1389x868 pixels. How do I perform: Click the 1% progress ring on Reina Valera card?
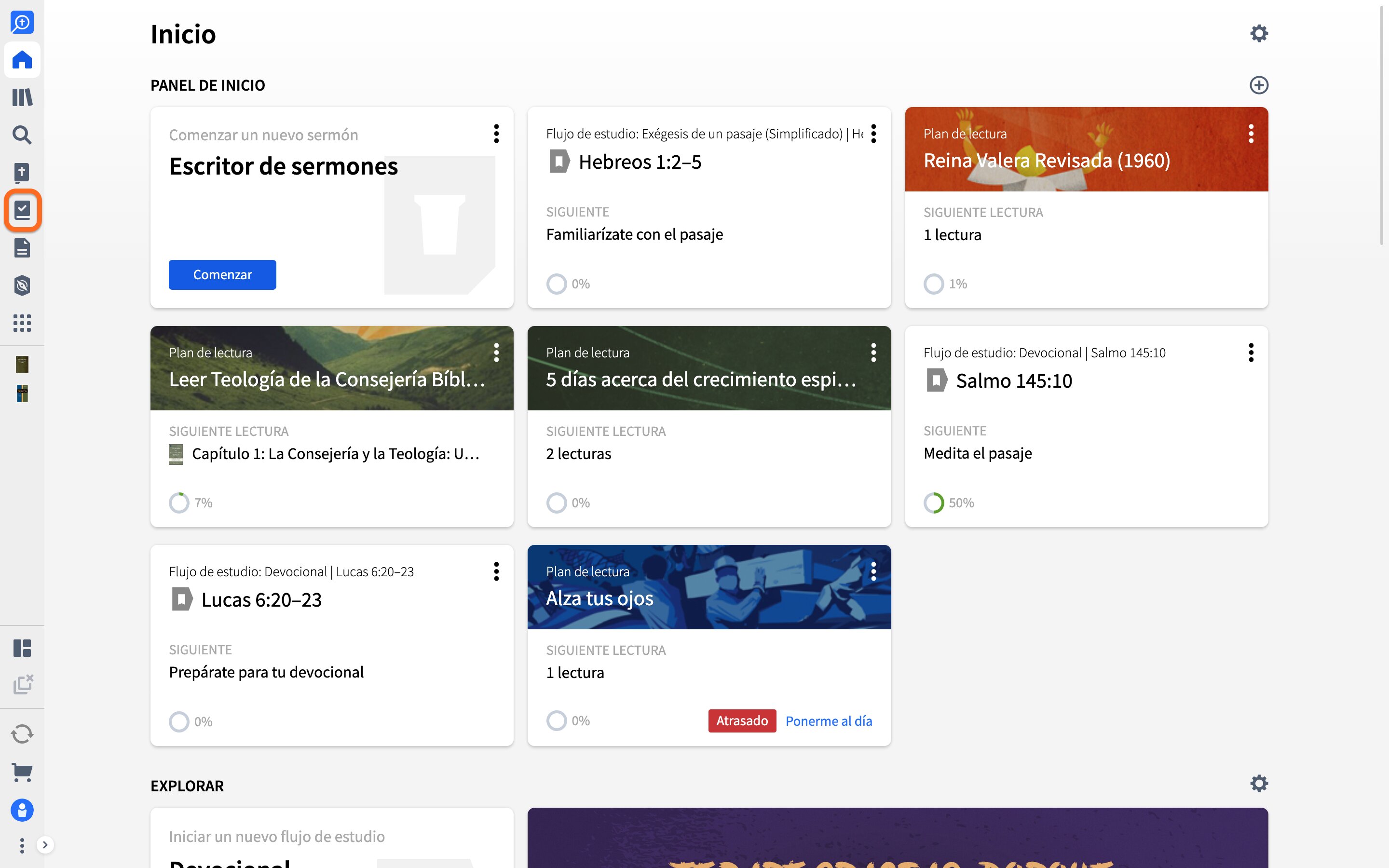[x=933, y=284]
